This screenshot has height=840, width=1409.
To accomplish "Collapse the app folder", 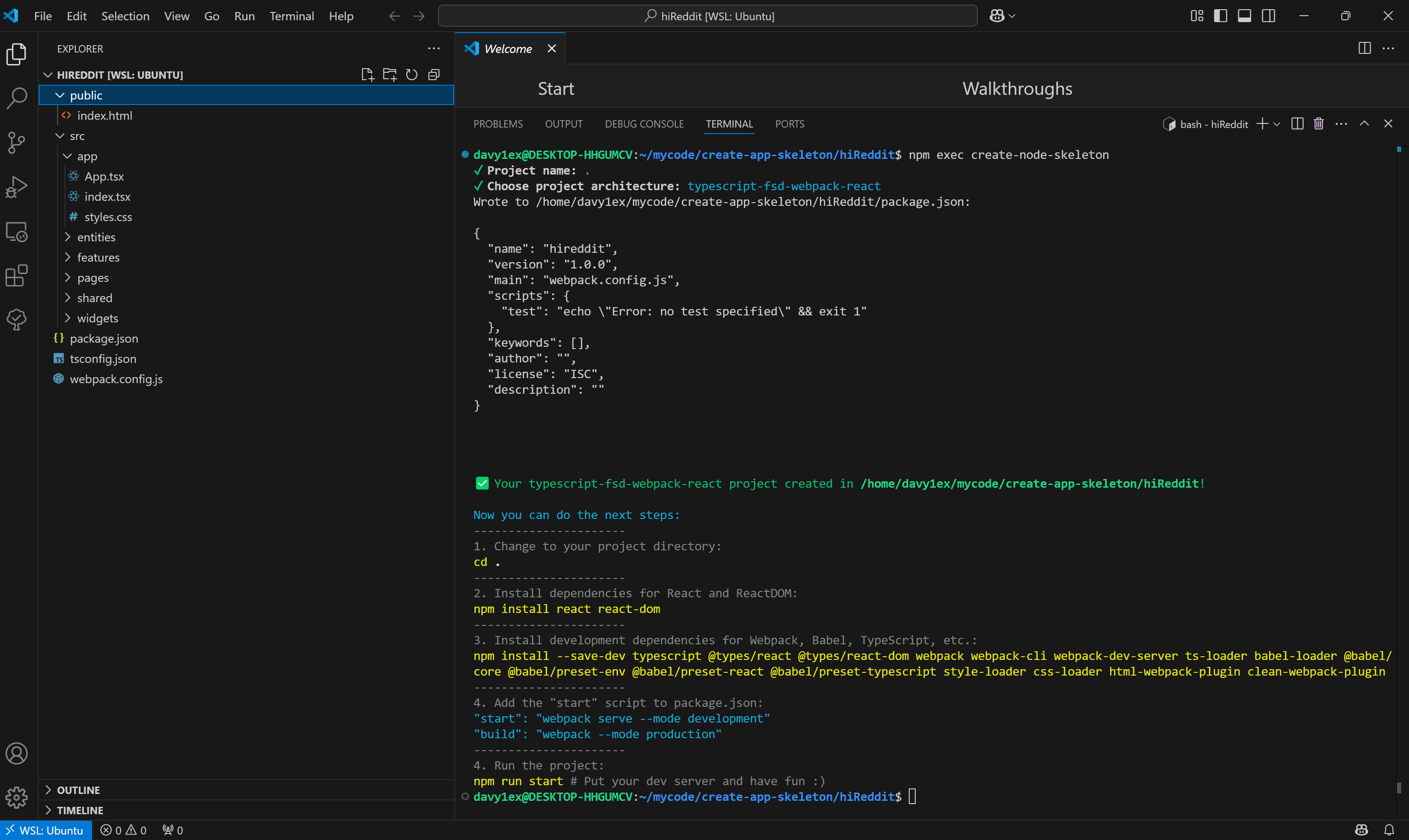I will (67, 156).
